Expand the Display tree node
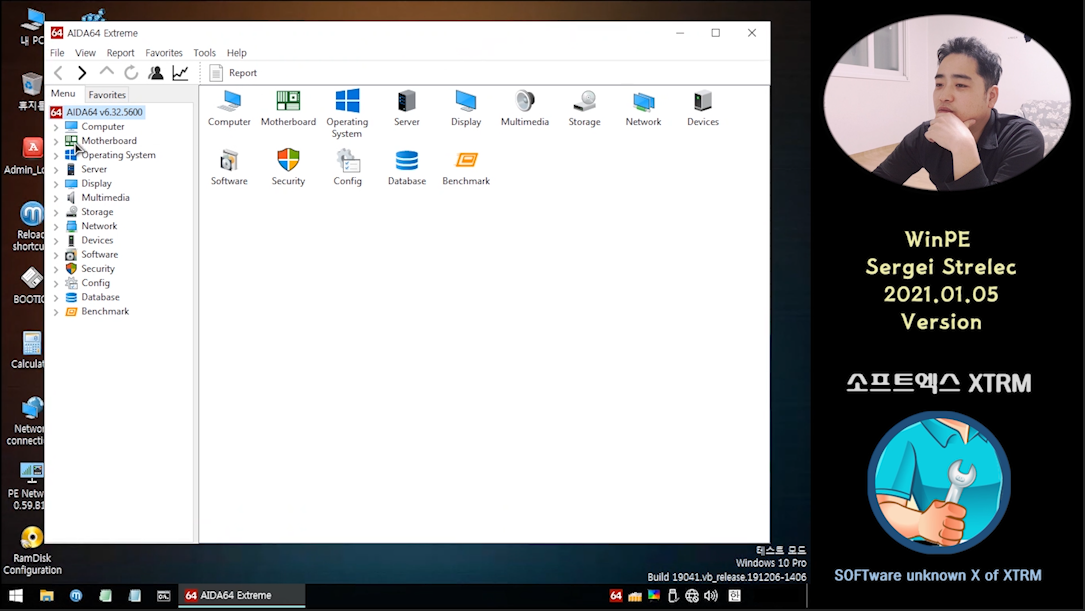Viewport: 1085px width, 611px height. (56, 184)
